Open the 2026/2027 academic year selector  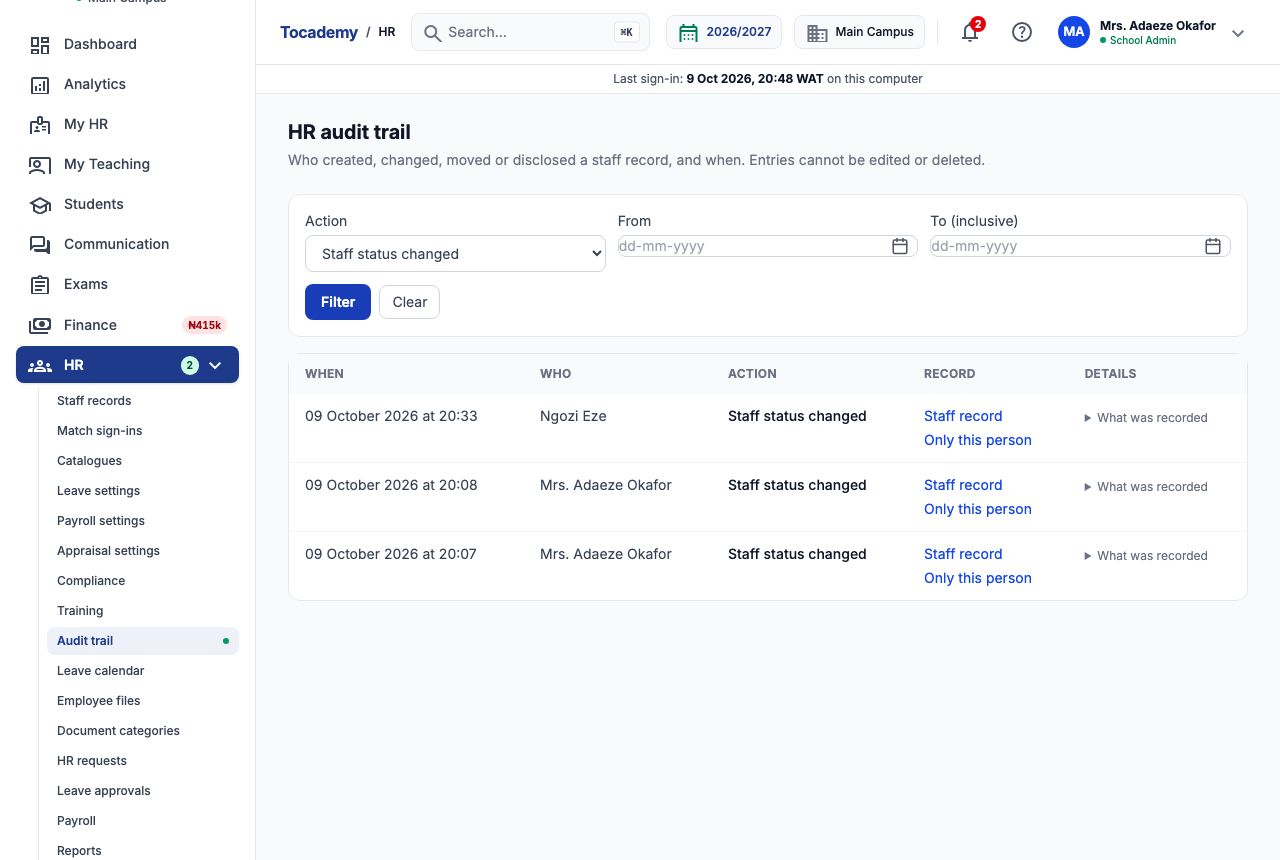click(726, 32)
